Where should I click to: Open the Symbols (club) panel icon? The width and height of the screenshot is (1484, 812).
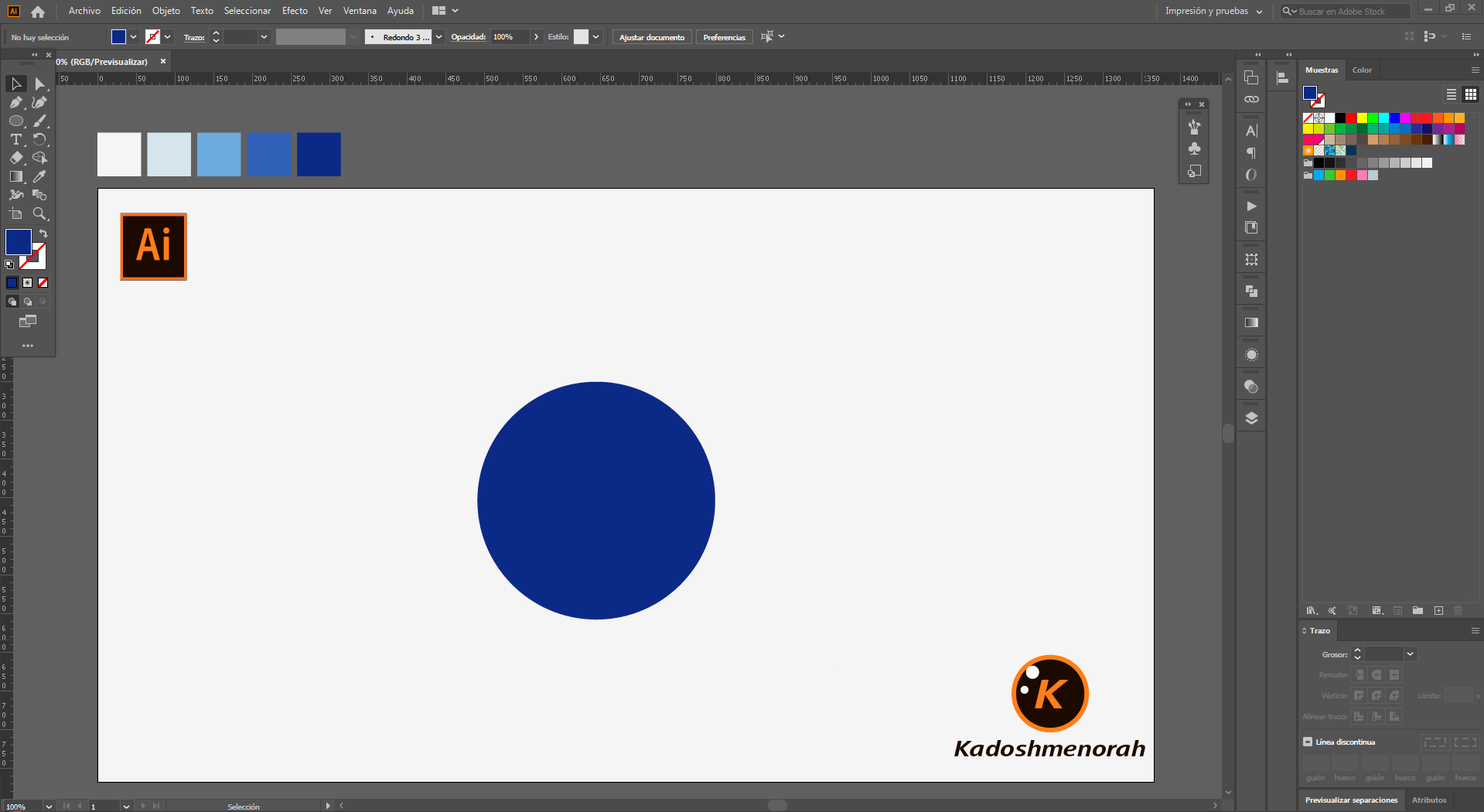tap(1194, 148)
